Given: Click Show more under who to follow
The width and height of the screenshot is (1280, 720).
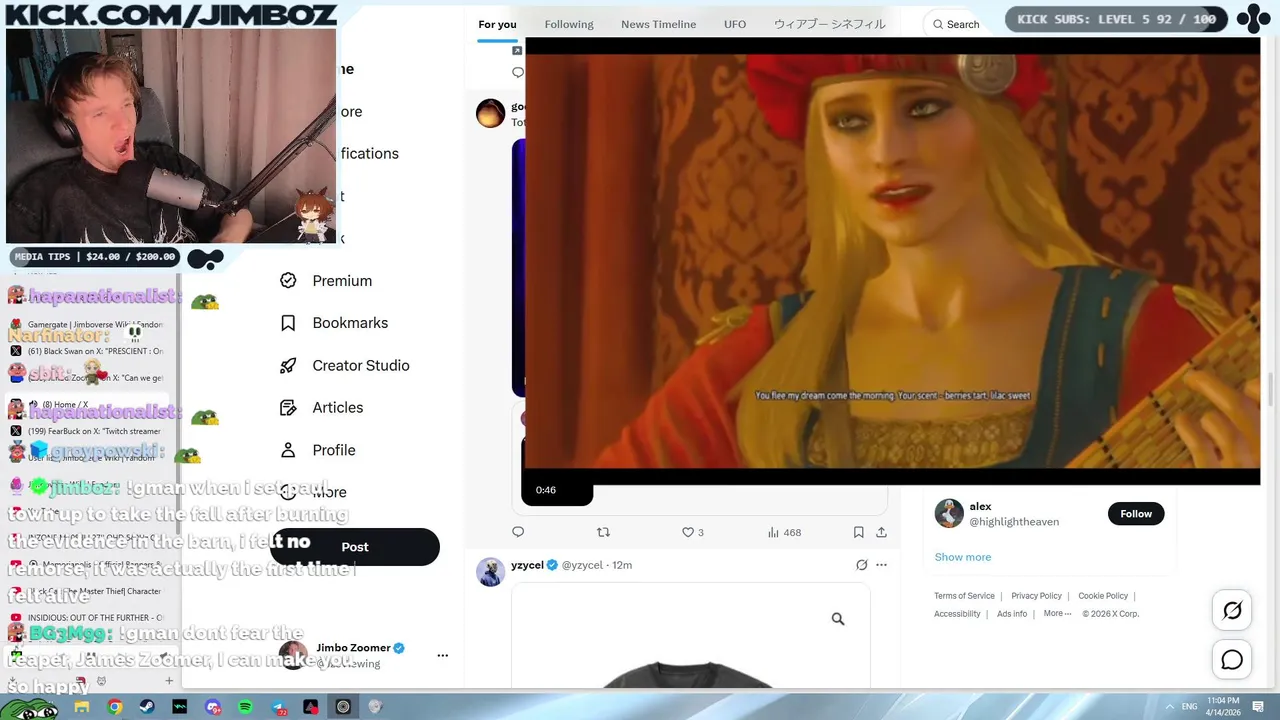Looking at the screenshot, I should click(963, 557).
